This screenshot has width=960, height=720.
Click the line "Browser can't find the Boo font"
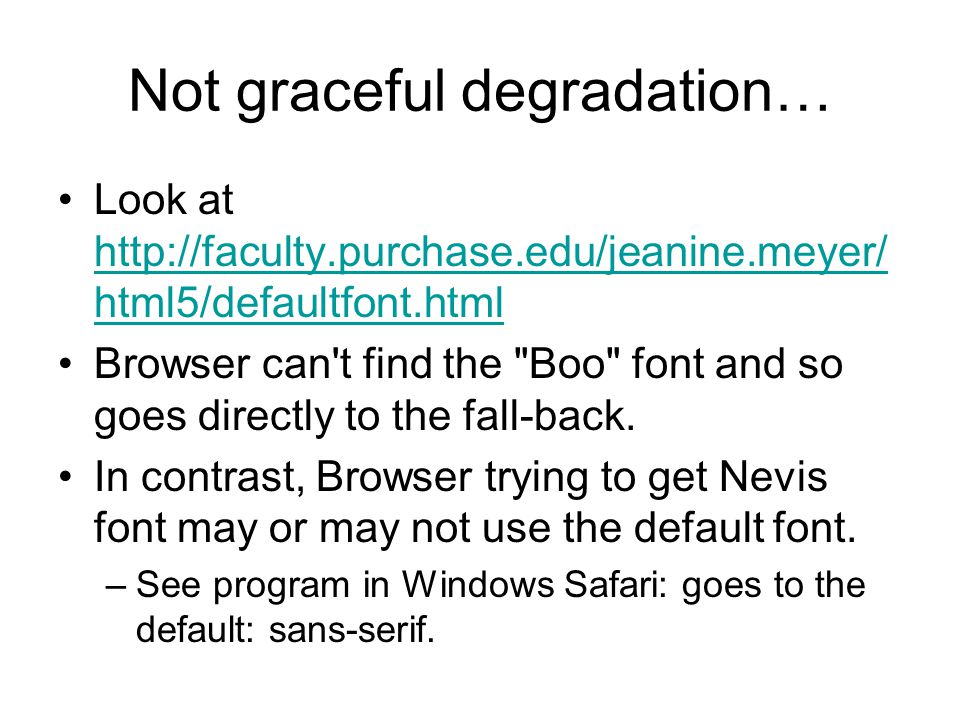468,364
